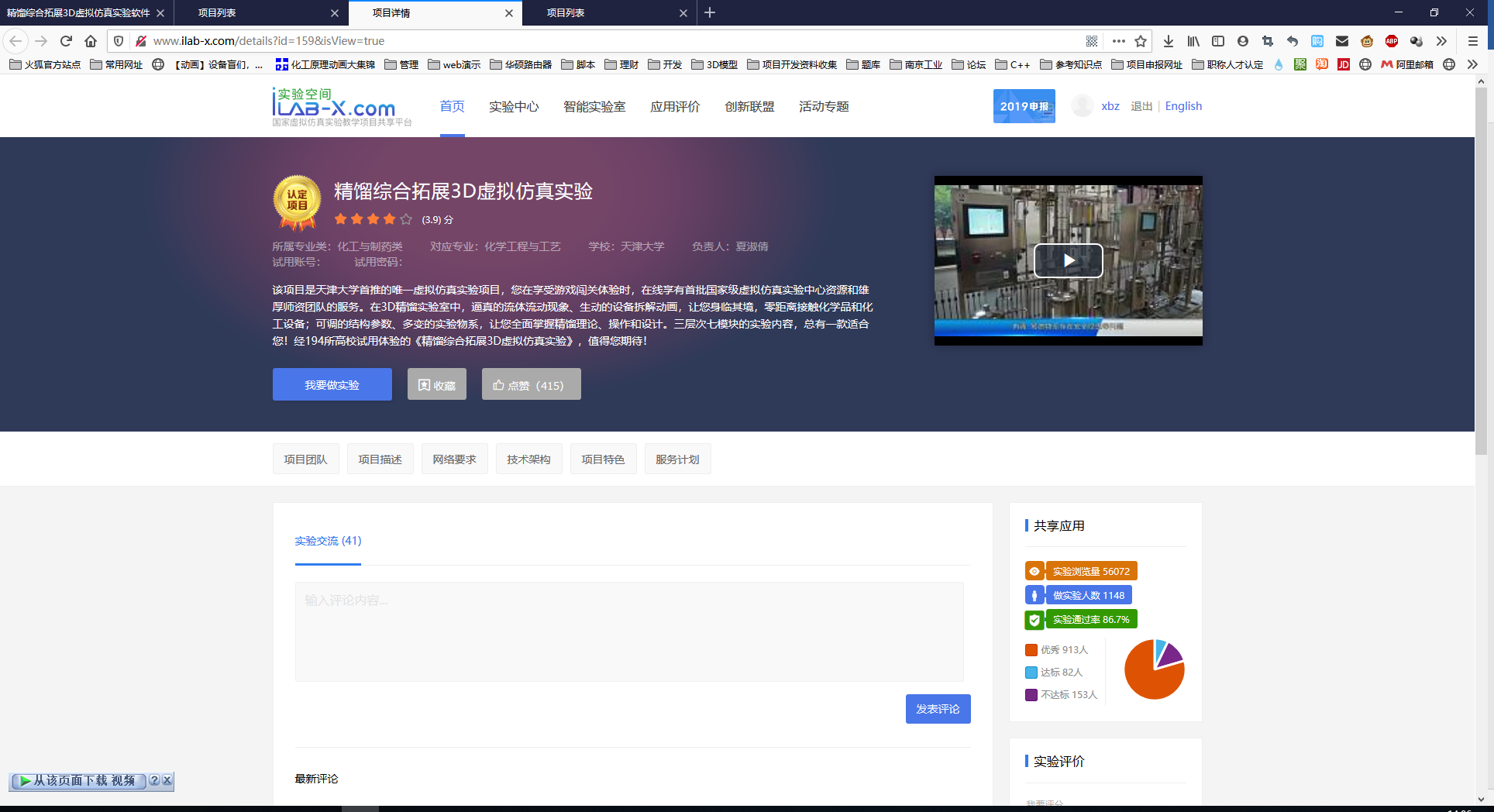1494x812 pixels.
Task: Click the JD bookmark icon
Action: [x=1344, y=64]
